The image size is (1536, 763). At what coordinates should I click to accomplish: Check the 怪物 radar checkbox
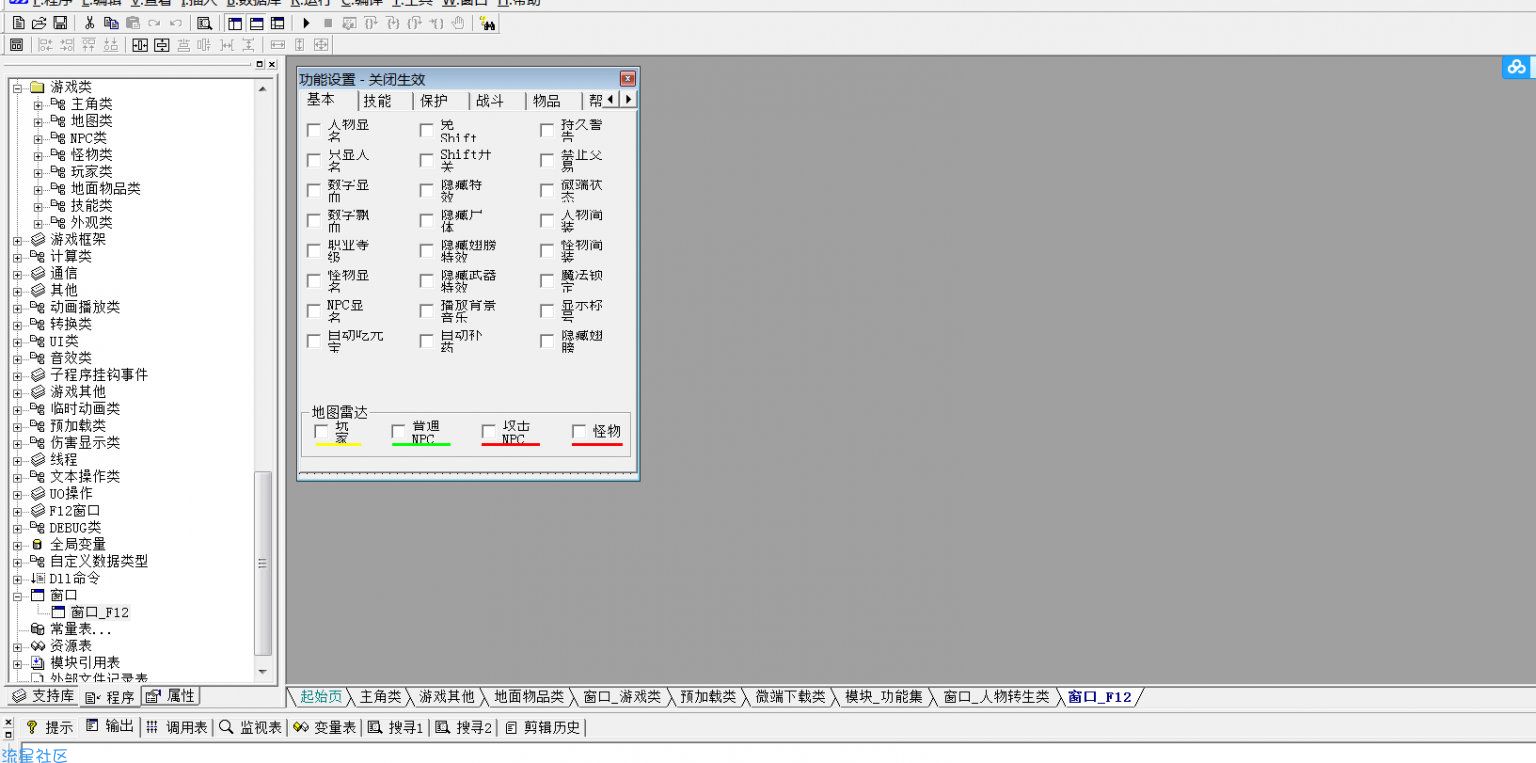pyautogui.click(x=579, y=431)
